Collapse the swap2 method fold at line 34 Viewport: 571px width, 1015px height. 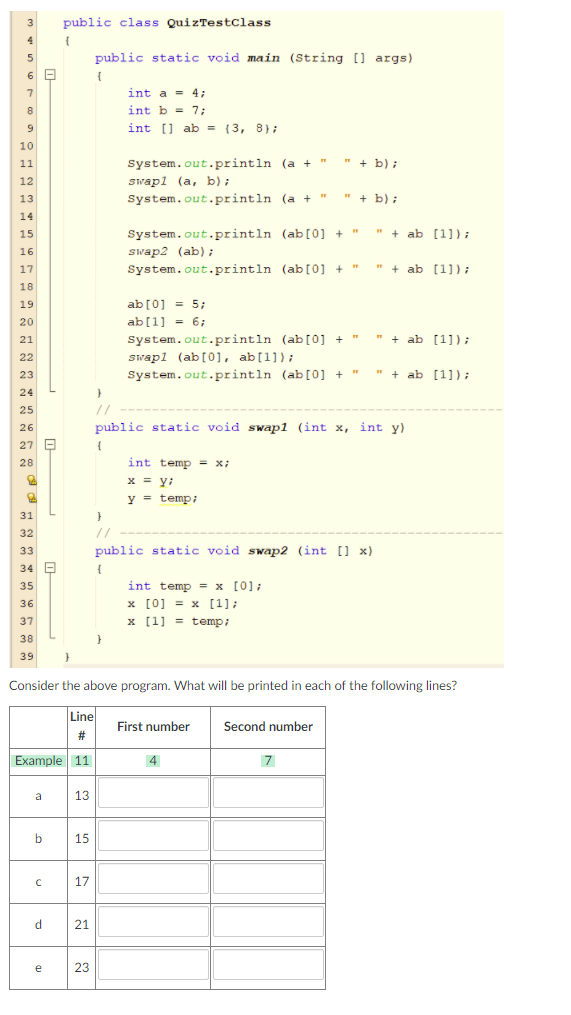point(49,568)
